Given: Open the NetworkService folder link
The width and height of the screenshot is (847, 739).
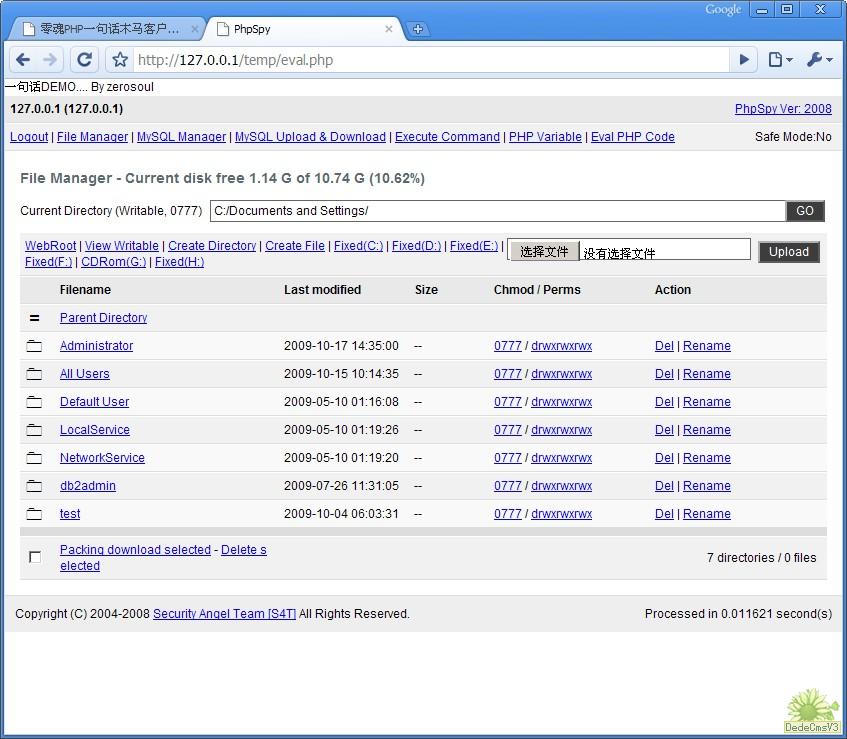Looking at the screenshot, I should pos(102,458).
